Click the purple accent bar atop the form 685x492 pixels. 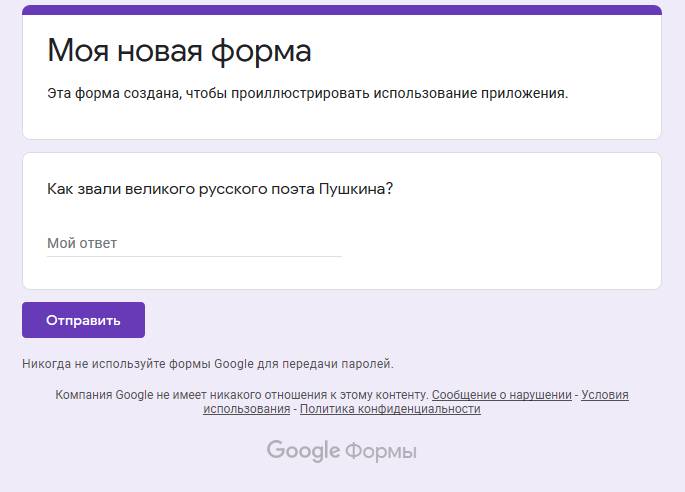tap(341, 10)
